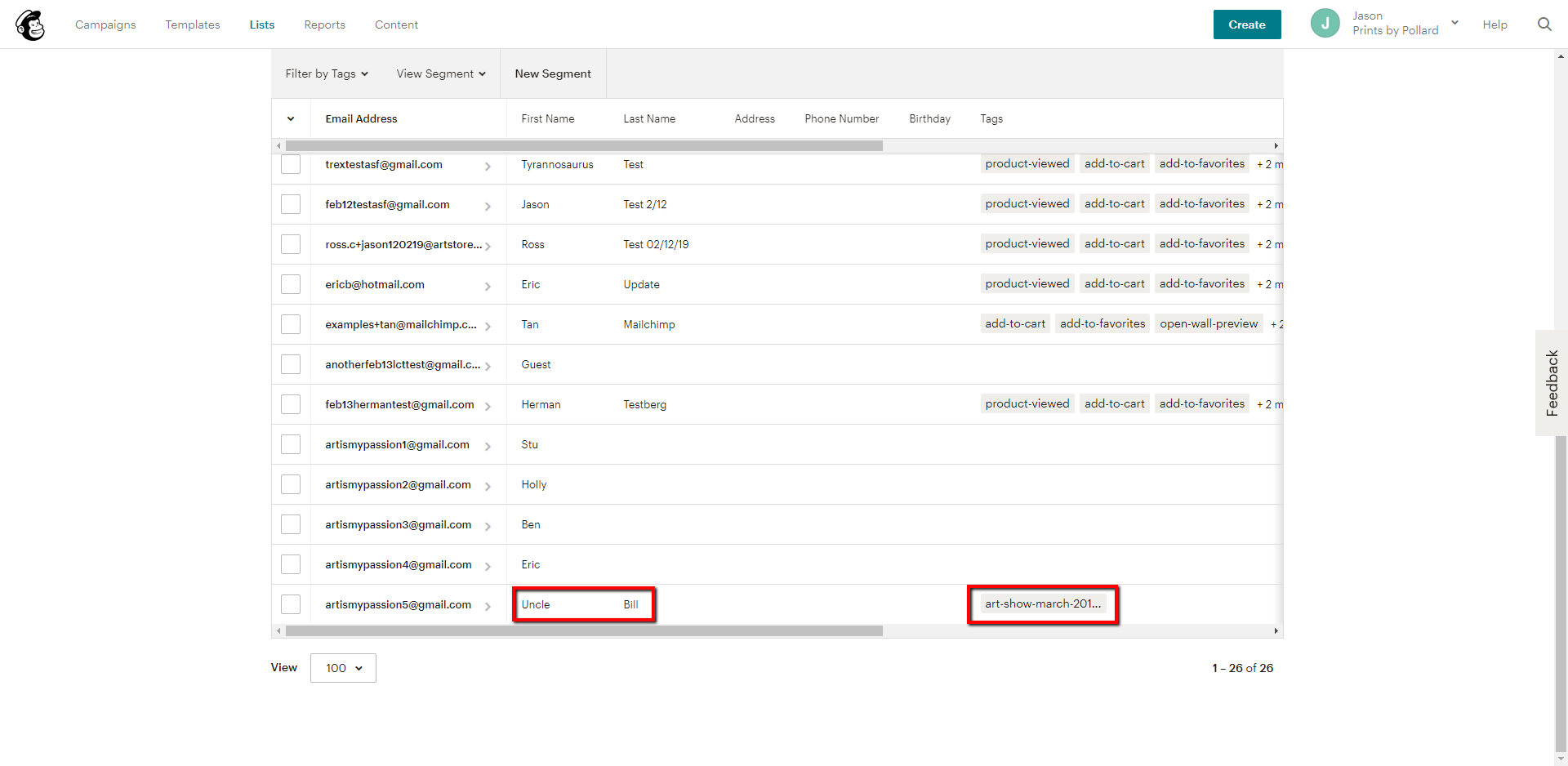The image size is (1568, 766).
Task: Open the Feedback panel on the right edge
Action: 1551,382
